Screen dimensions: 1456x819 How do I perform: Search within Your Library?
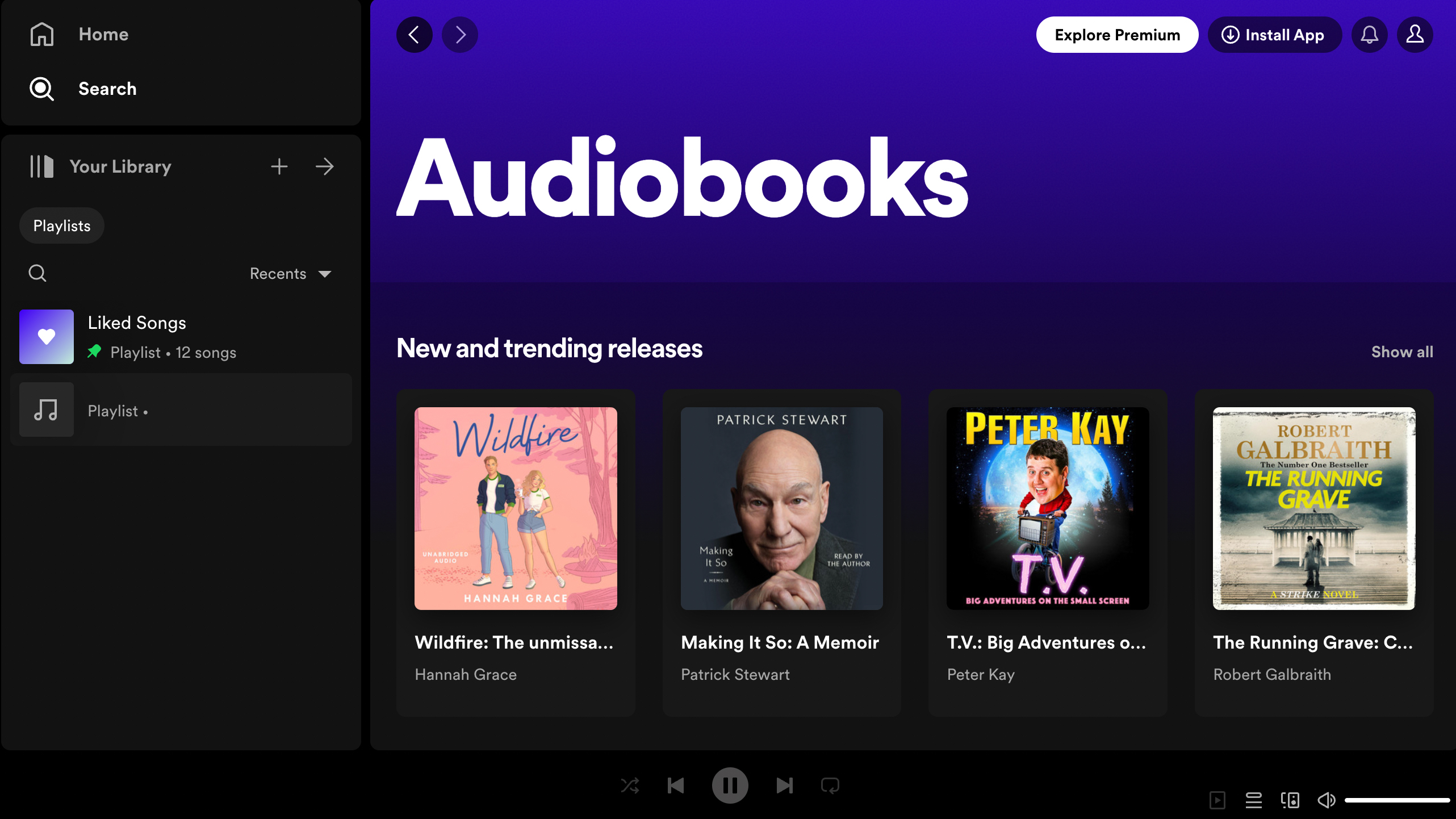click(x=37, y=273)
